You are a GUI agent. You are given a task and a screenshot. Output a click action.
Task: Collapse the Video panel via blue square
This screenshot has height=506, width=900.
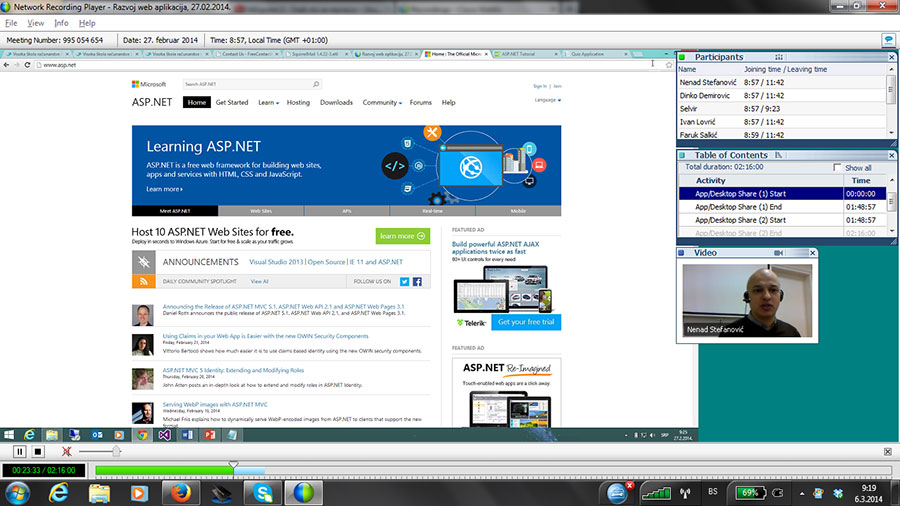(x=681, y=252)
